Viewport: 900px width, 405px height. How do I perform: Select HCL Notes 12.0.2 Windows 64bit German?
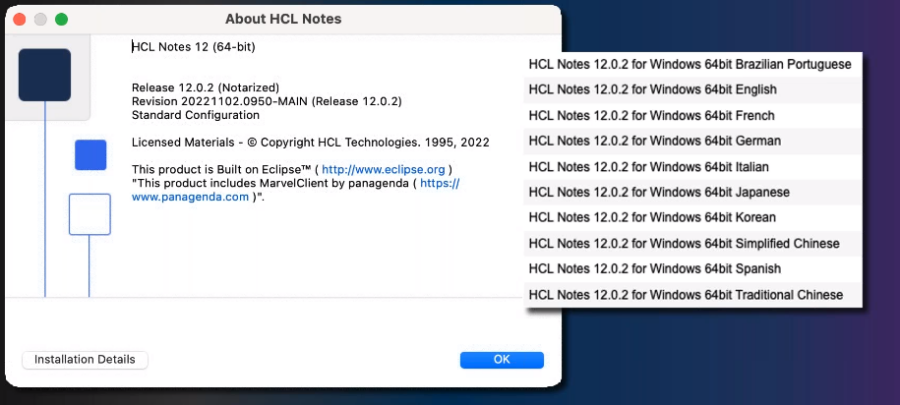[693, 141]
